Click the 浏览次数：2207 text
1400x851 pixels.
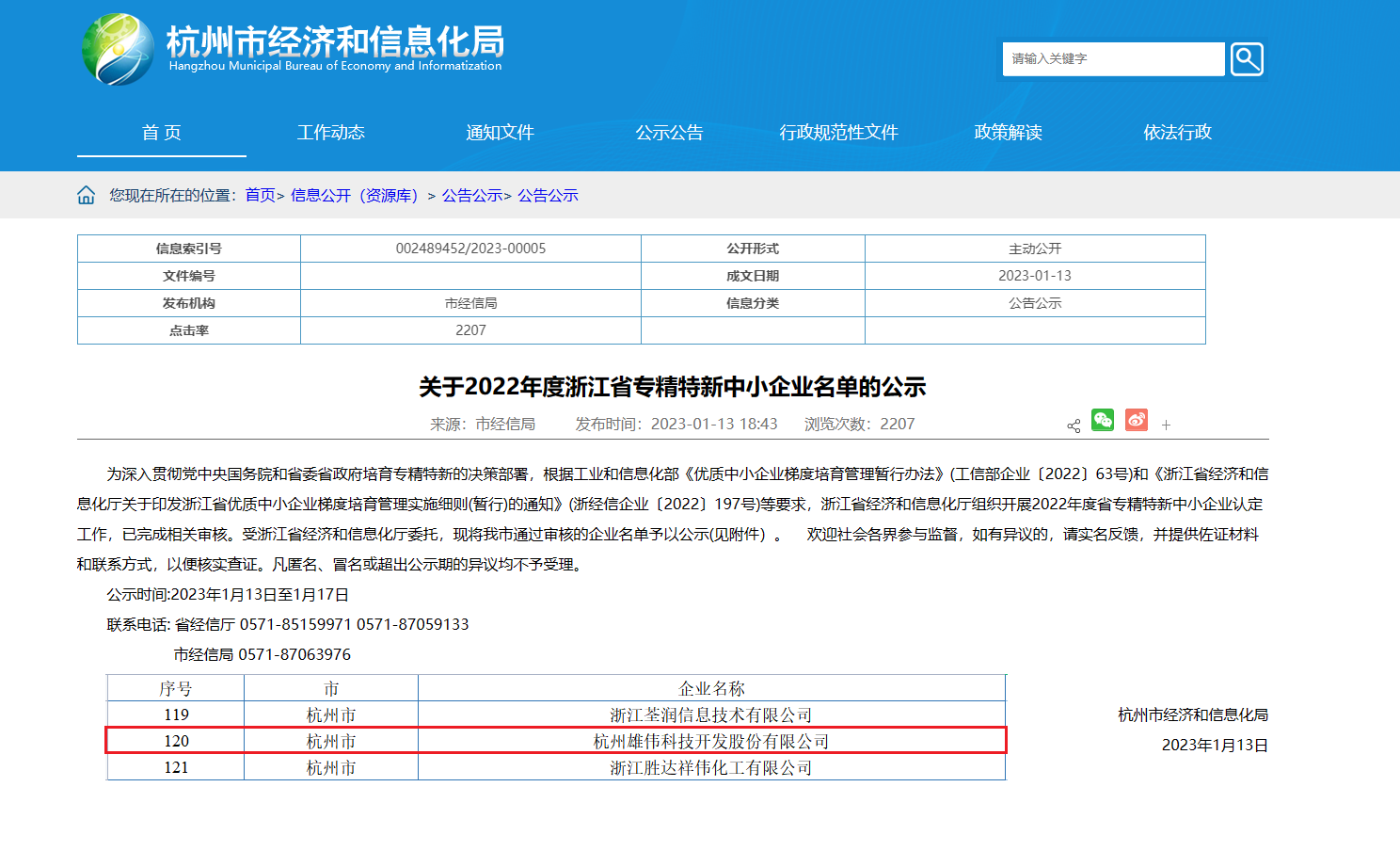point(860,425)
